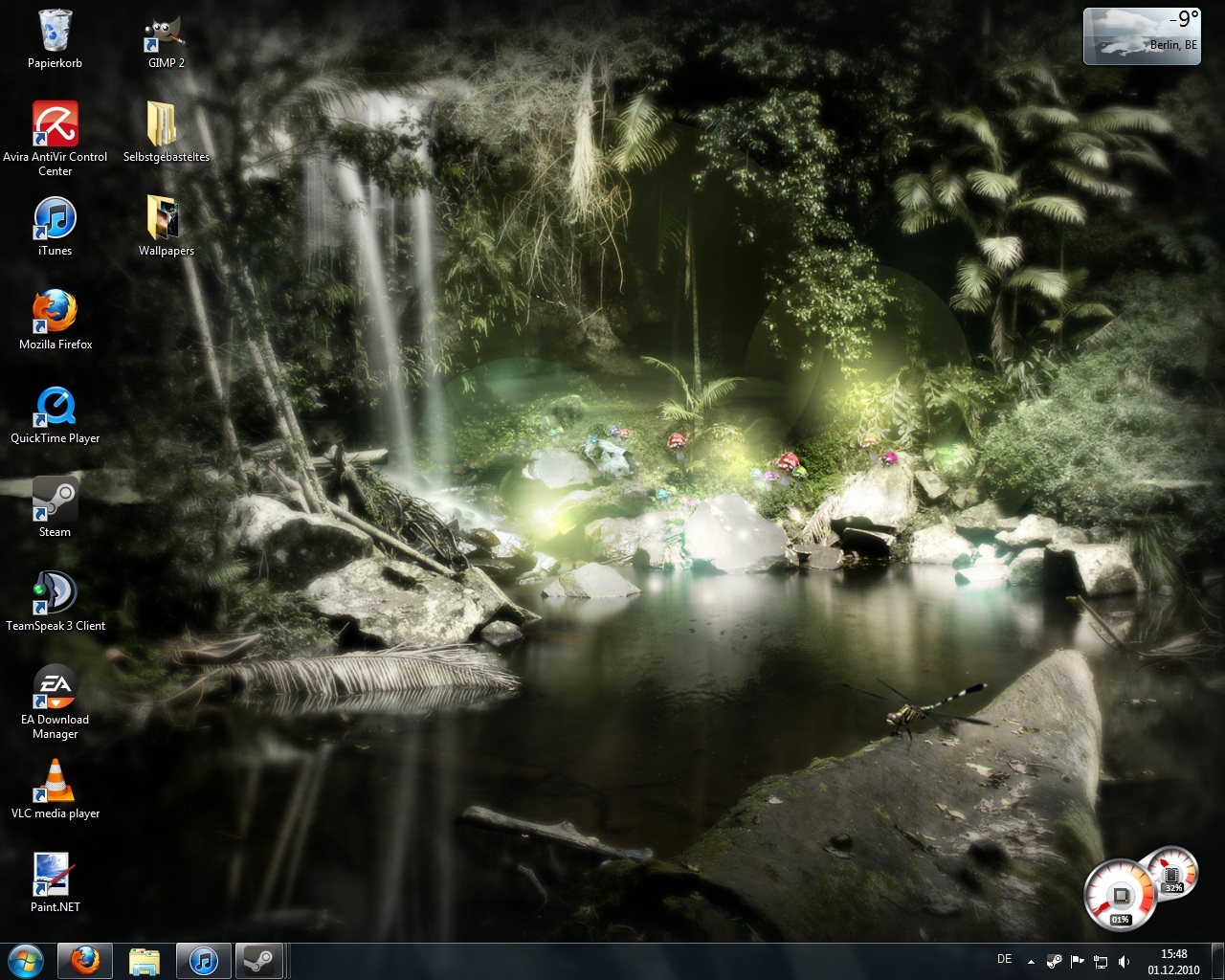Select the Paint.NET desktop icon
The width and height of the screenshot is (1225, 980).
55,875
